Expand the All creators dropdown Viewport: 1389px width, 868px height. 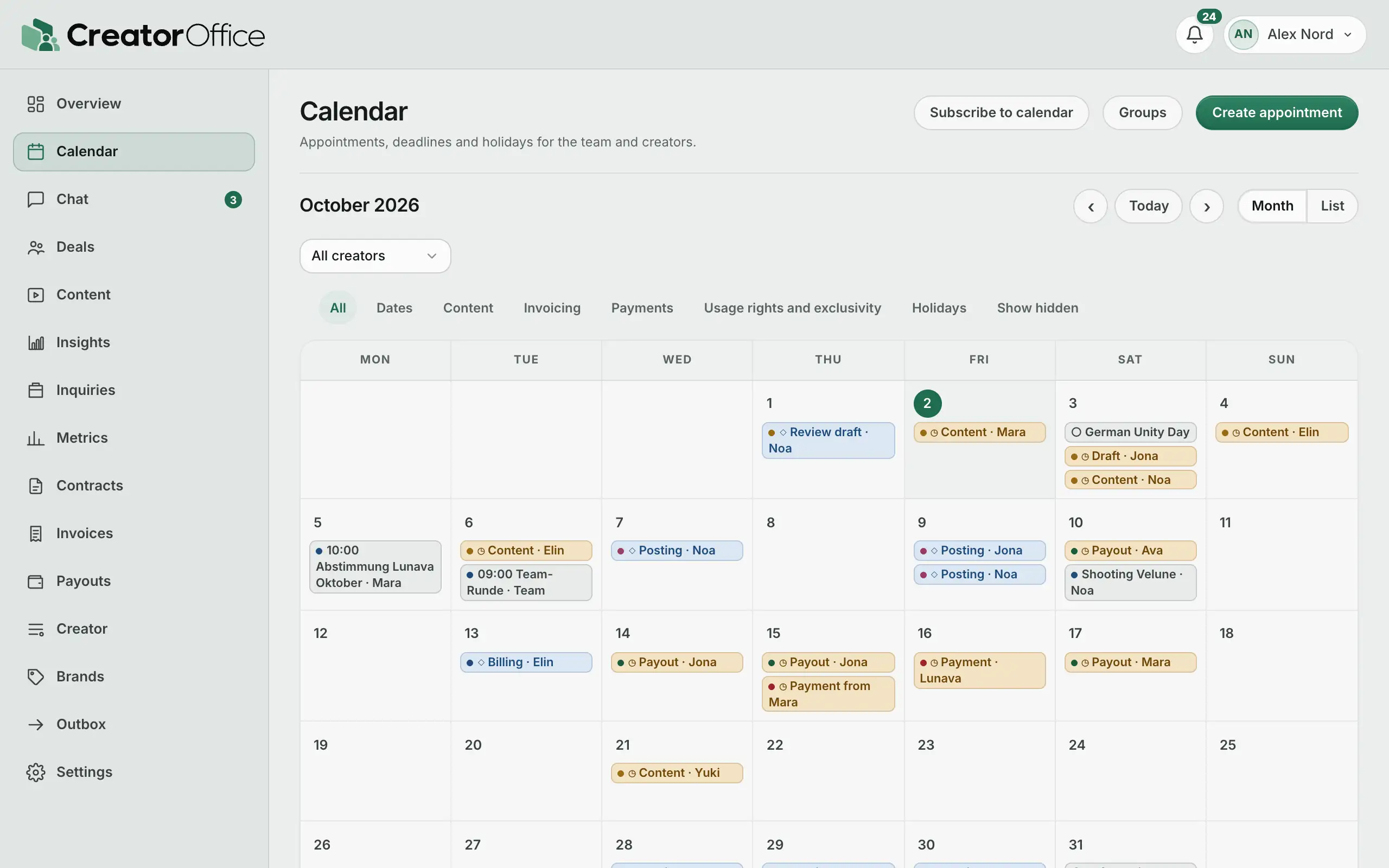click(375, 256)
